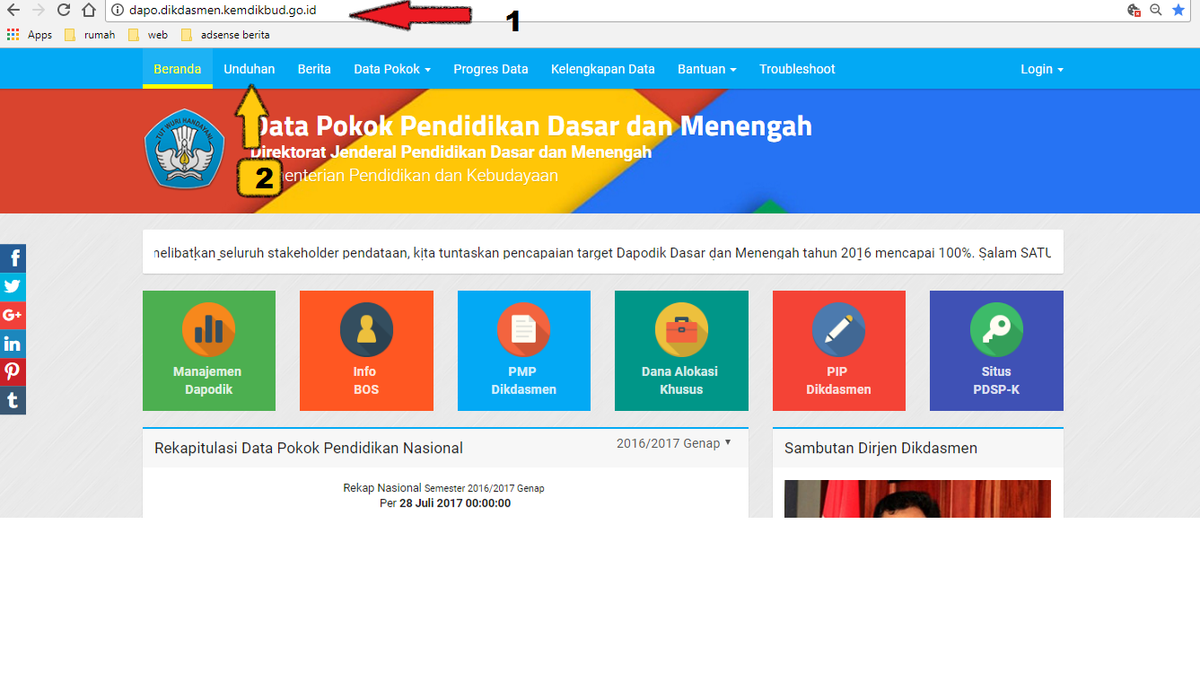The width and height of the screenshot is (1200, 689).
Task: Click the 'Data Pokok Pendidikan Dasar dan Menengah' title
Action: point(533,126)
